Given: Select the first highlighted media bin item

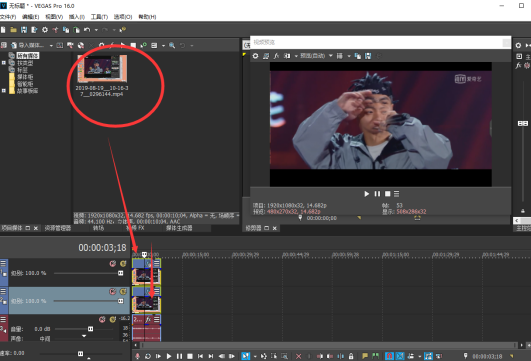Looking at the screenshot, I should coord(28,56).
